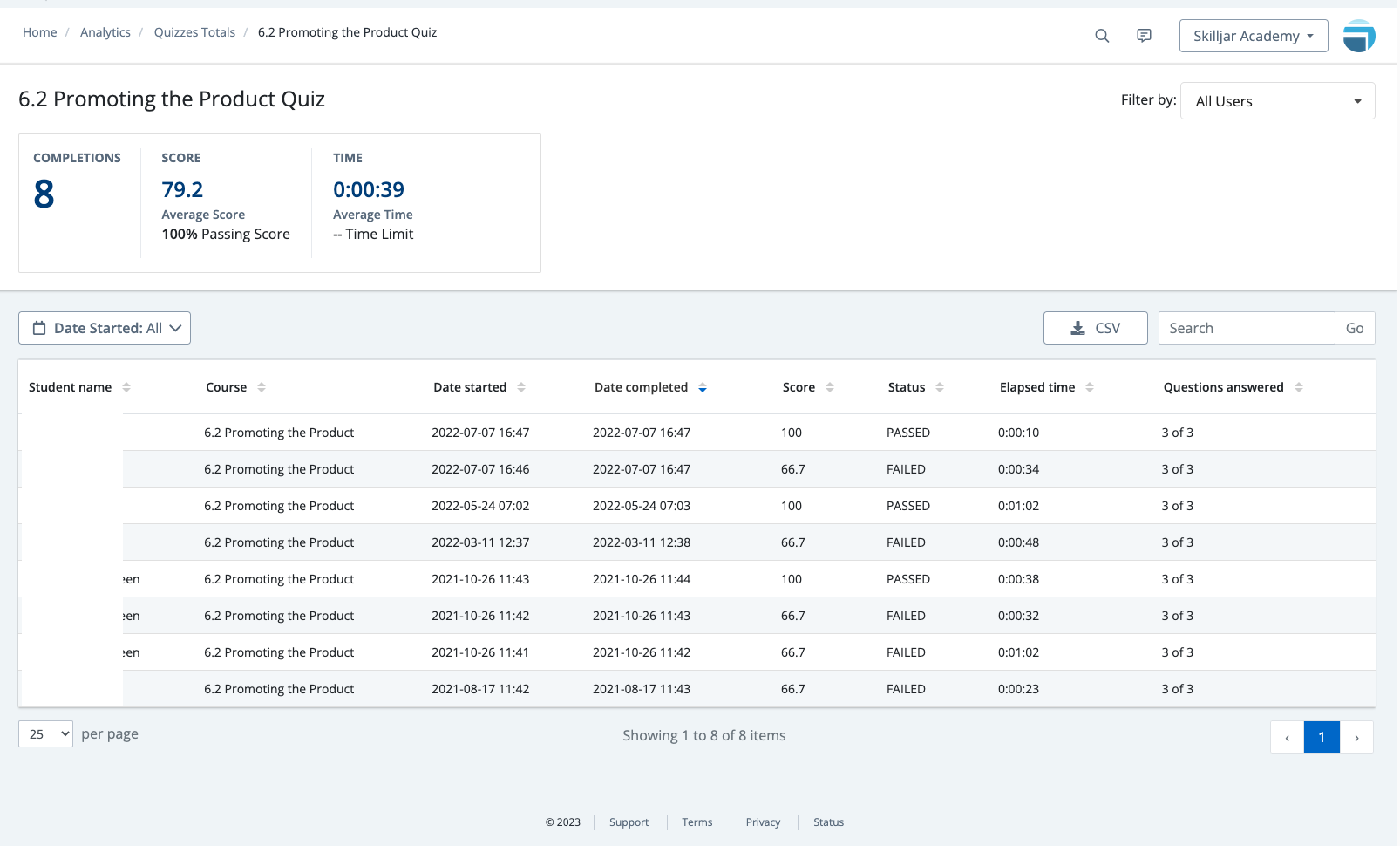
Task: Sort by Student name column arrows
Action: (126, 387)
